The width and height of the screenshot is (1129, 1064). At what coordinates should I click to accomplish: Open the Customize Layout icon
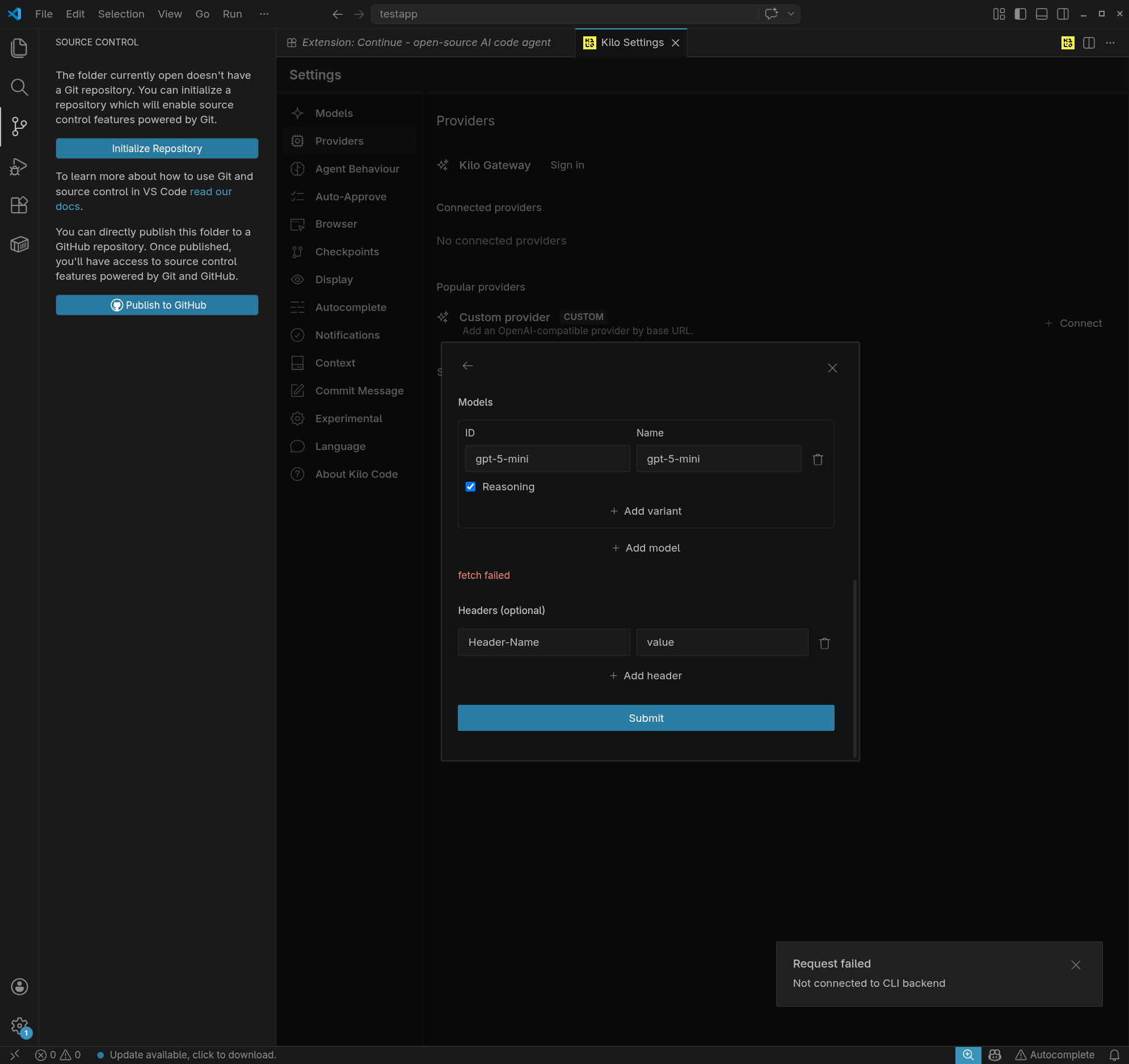pyautogui.click(x=999, y=14)
